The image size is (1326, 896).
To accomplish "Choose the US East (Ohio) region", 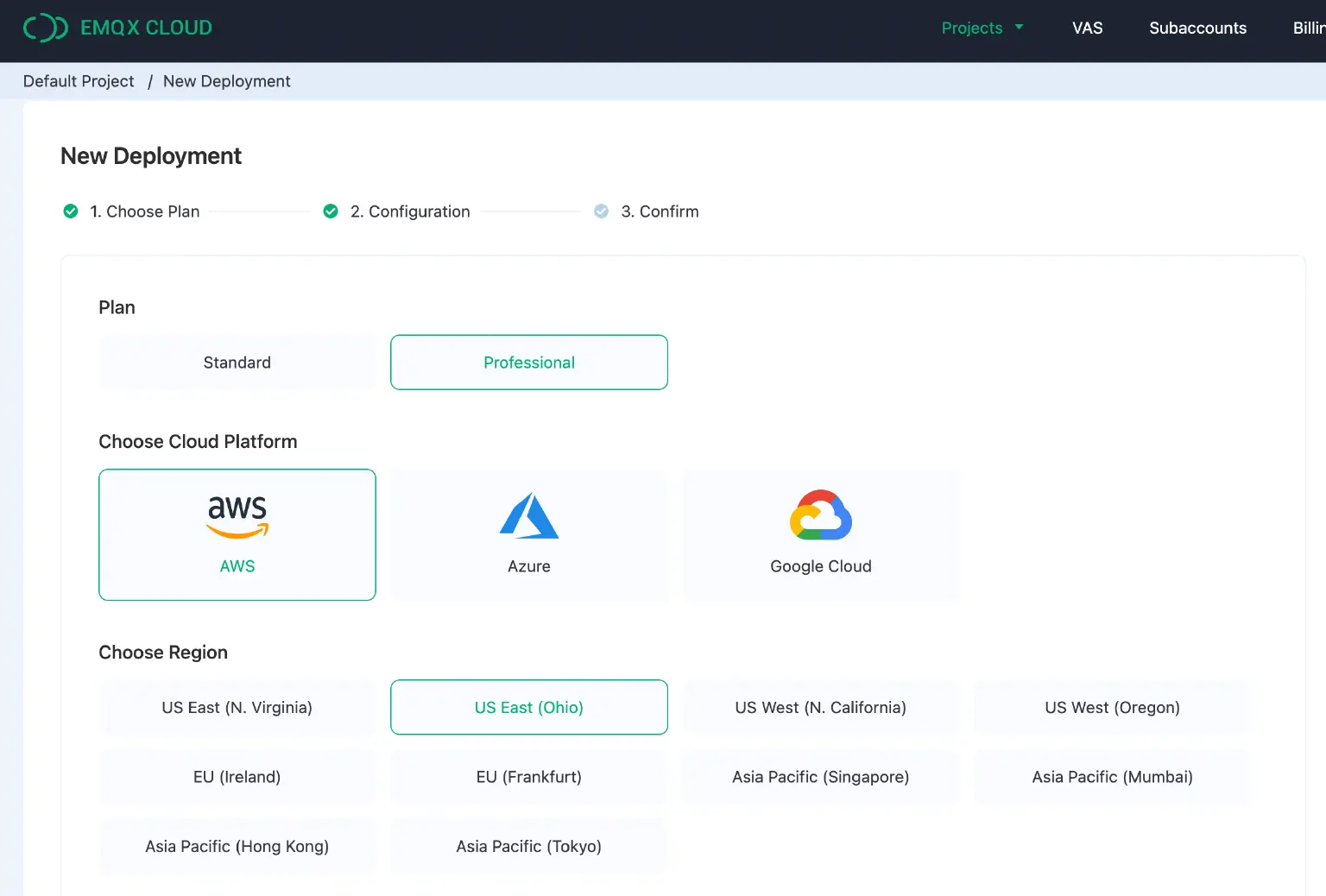I will click(x=528, y=707).
